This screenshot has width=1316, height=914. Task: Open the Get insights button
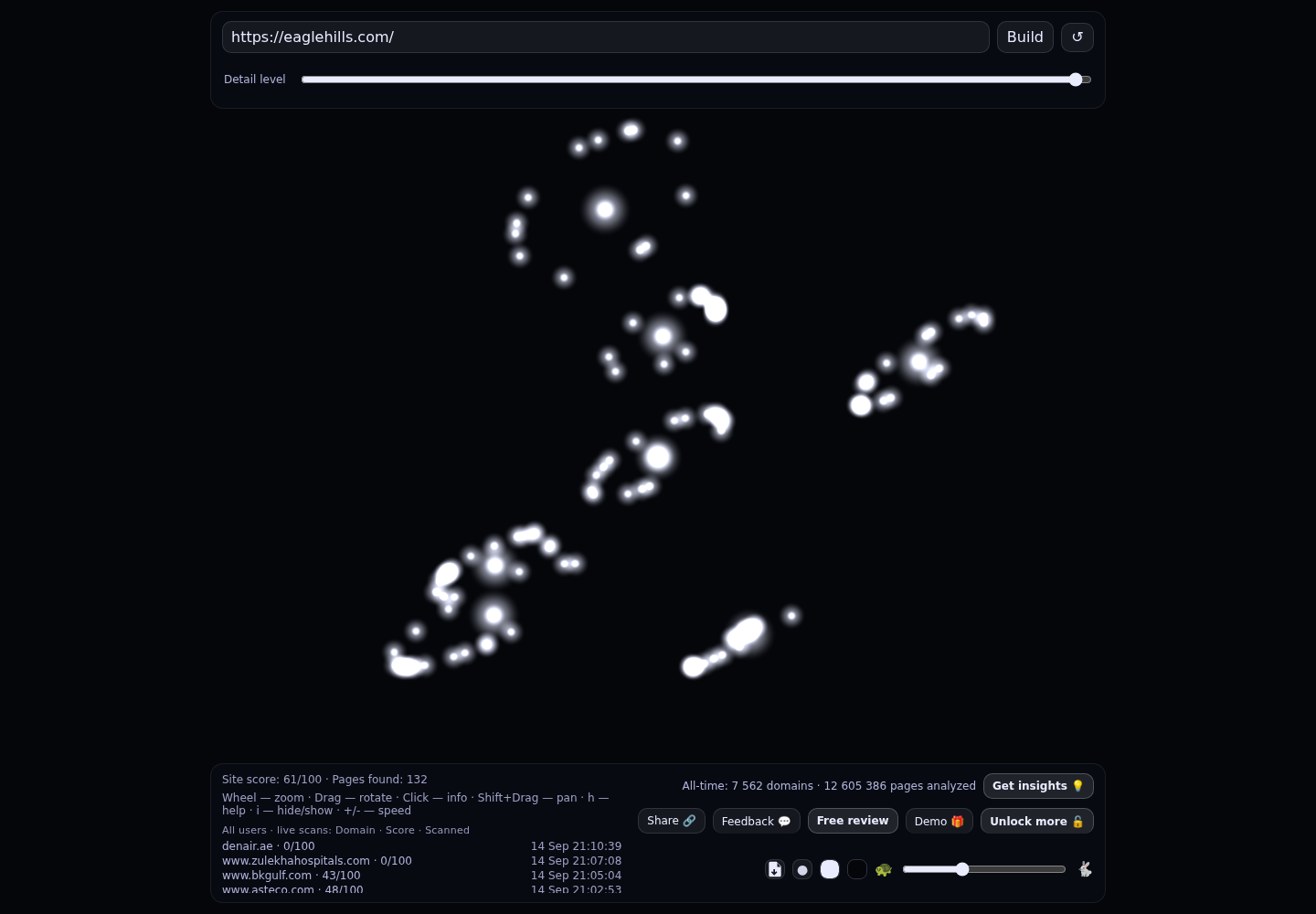1038,786
